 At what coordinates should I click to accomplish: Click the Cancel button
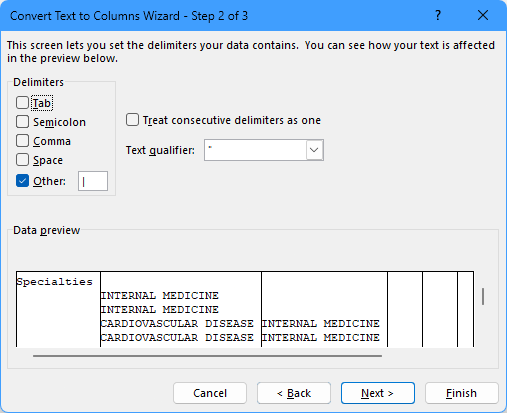[210, 393]
